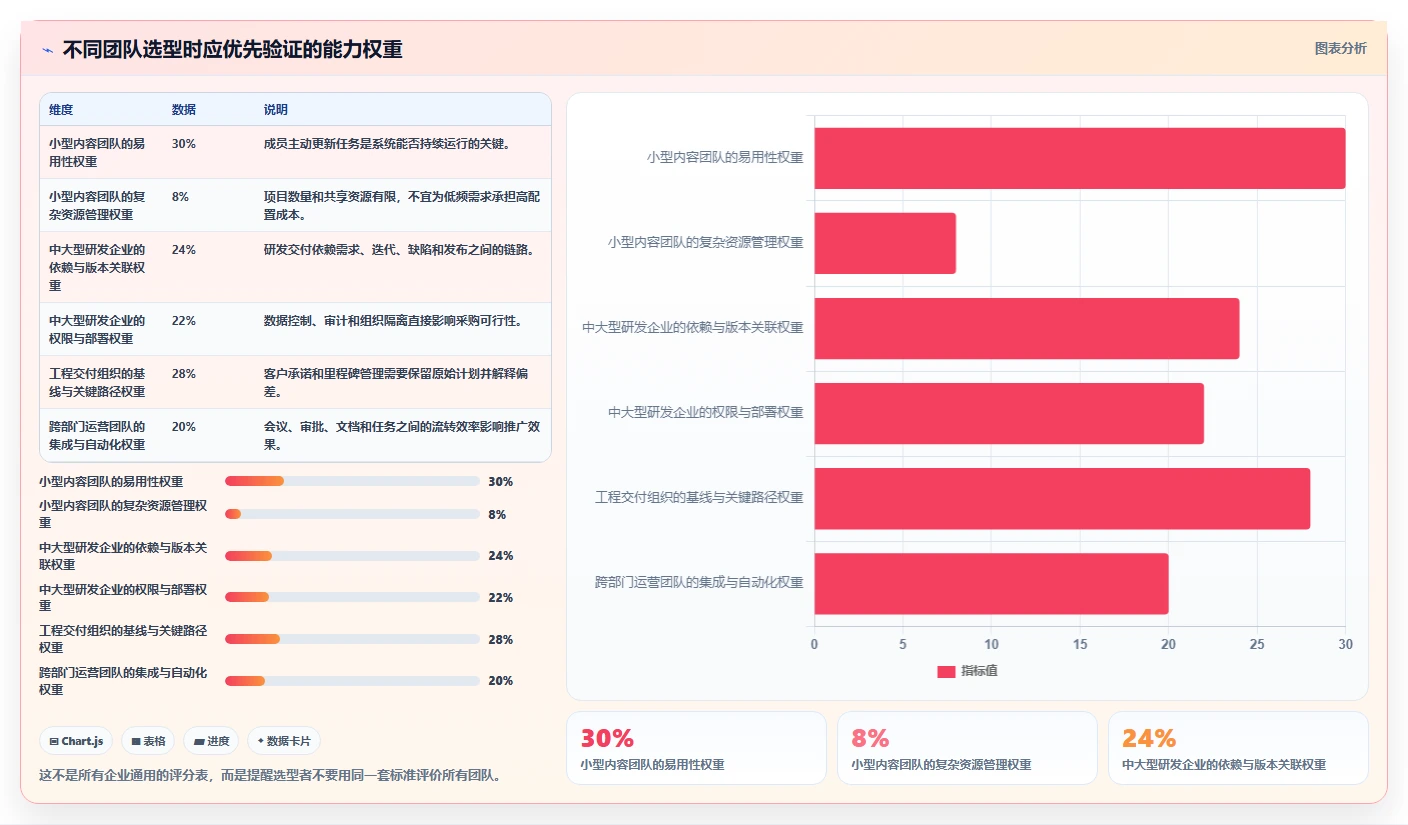Click chart bar for 工程交付组织的基线与关键路径权重
The image size is (1408, 825).
click(1062, 498)
